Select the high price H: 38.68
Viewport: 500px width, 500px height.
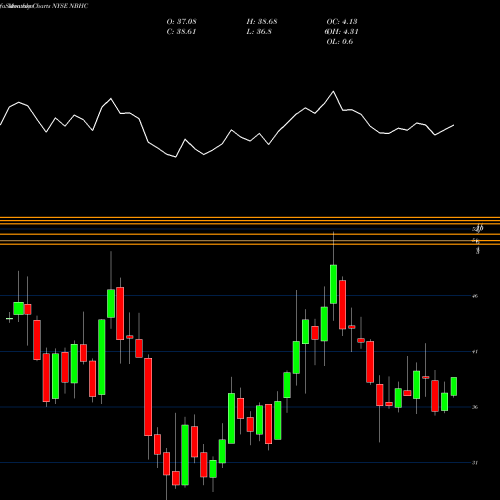click(262, 21)
